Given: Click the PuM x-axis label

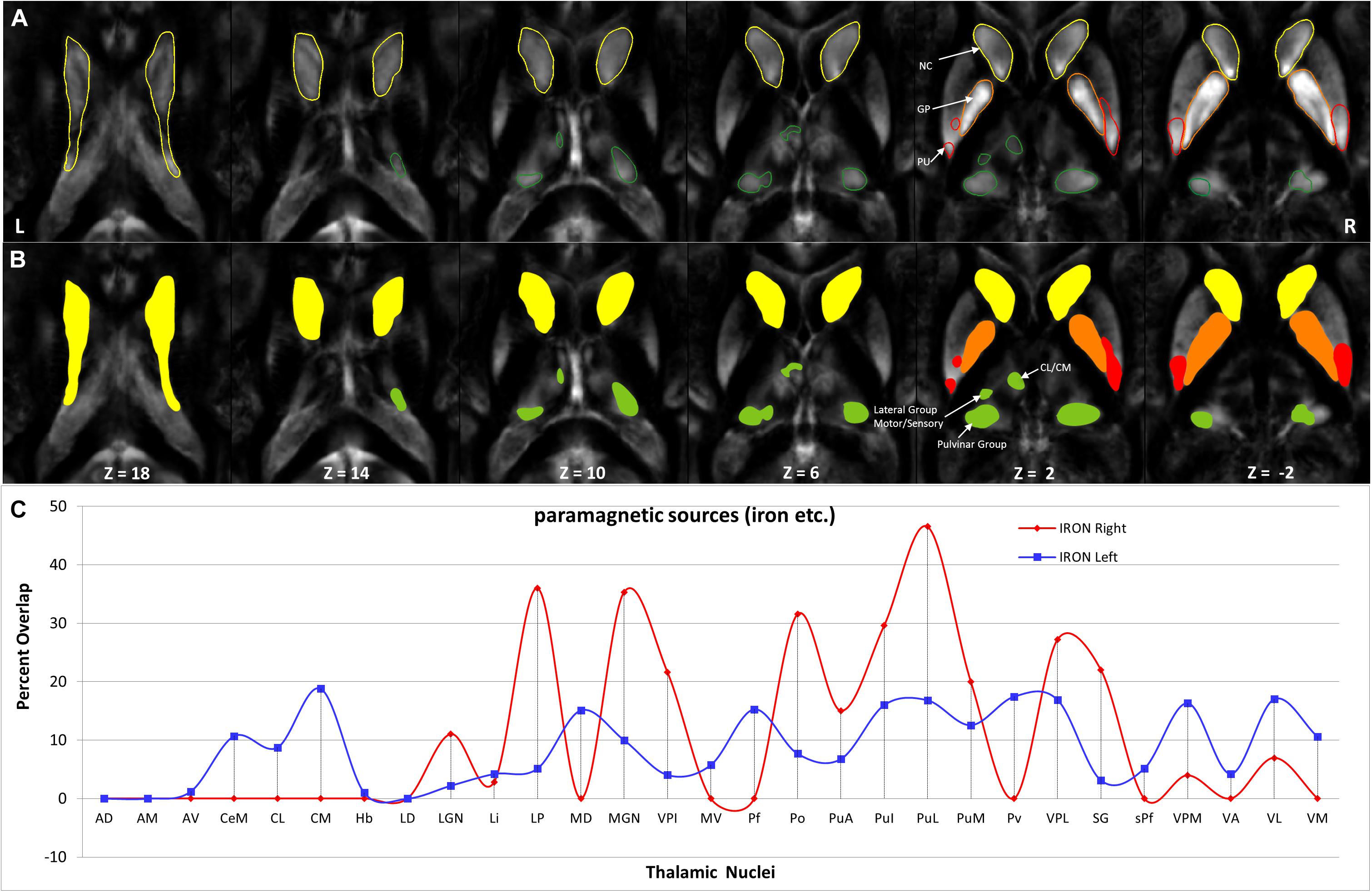Looking at the screenshot, I should pyautogui.click(x=971, y=818).
